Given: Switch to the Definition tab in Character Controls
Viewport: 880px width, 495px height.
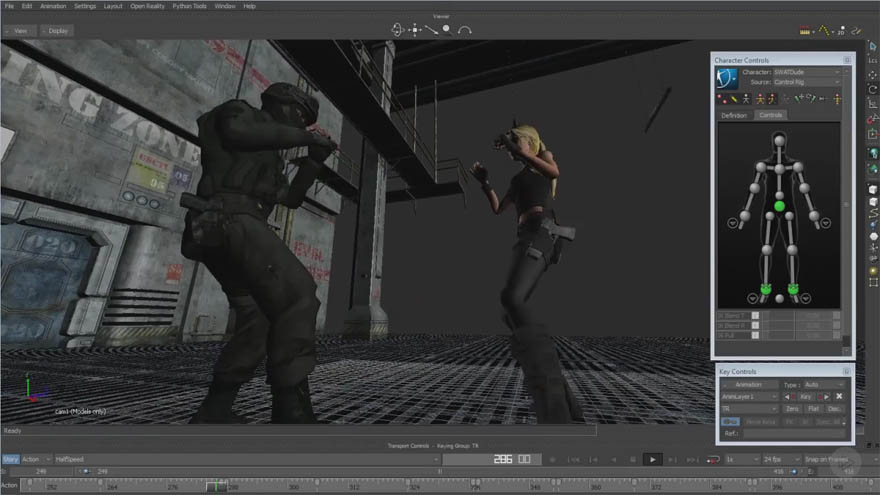Looking at the screenshot, I should pyautogui.click(x=734, y=115).
